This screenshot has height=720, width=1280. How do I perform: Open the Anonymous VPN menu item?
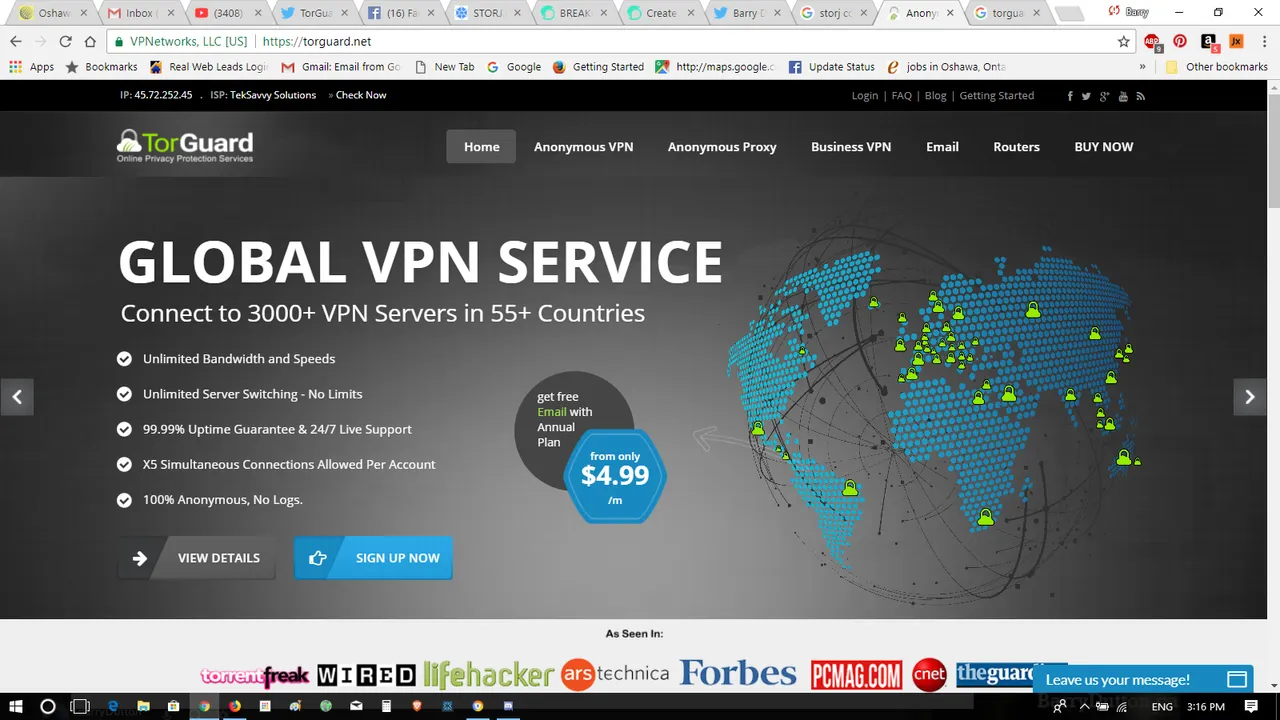pyautogui.click(x=583, y=146)
